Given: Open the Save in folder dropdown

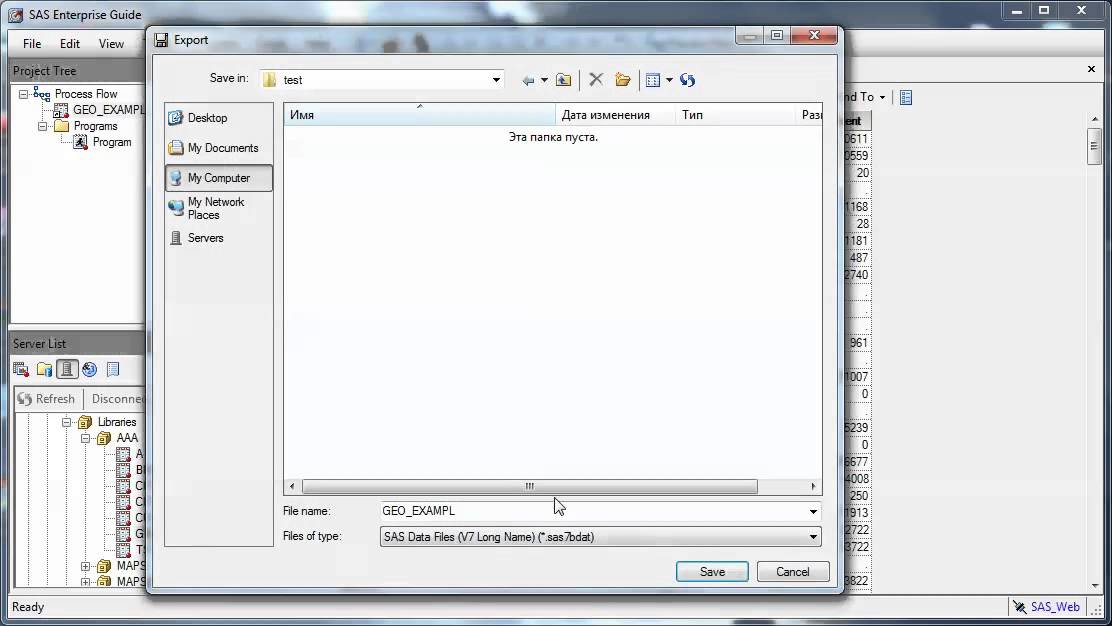Looking at the screenshot, I should point(496,80).
